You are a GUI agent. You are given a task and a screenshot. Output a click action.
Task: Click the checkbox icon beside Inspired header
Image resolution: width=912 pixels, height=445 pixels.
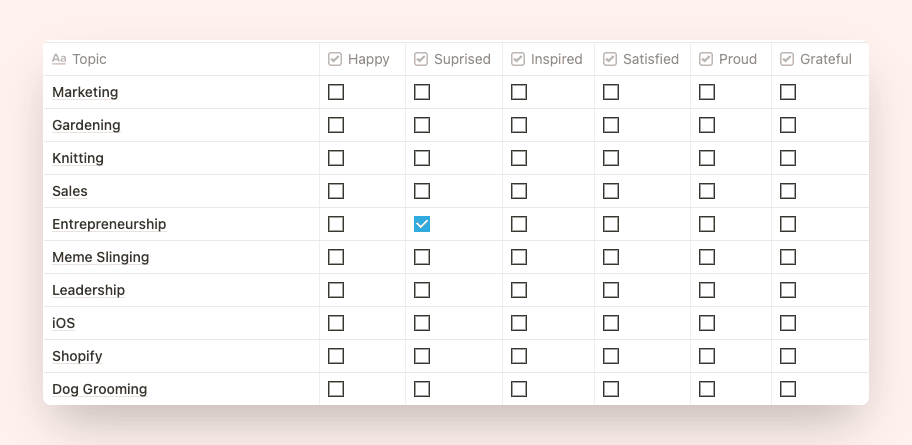click(518, 59)
